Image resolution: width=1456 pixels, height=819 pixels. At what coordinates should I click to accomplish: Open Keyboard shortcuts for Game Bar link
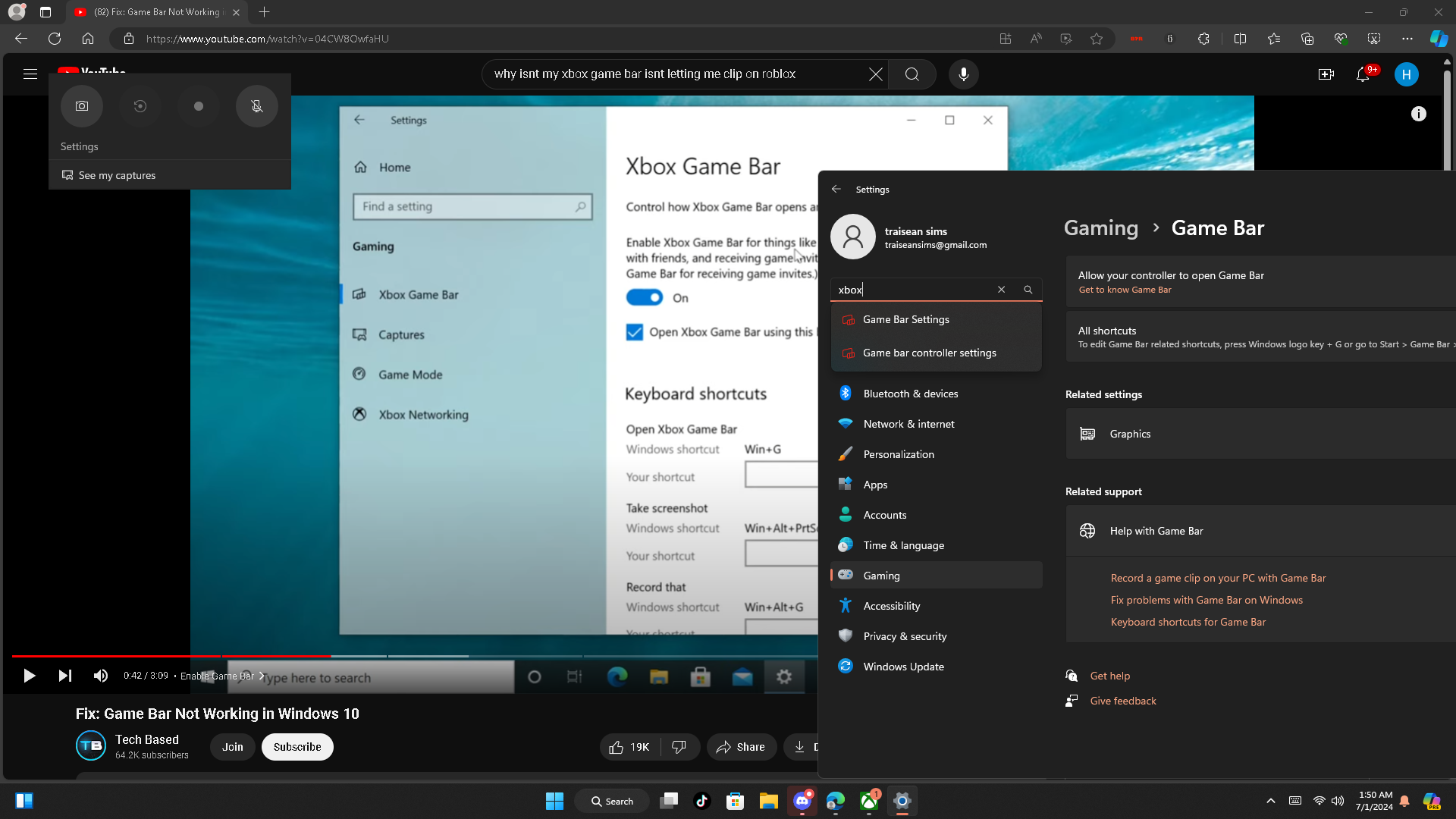1188,622
